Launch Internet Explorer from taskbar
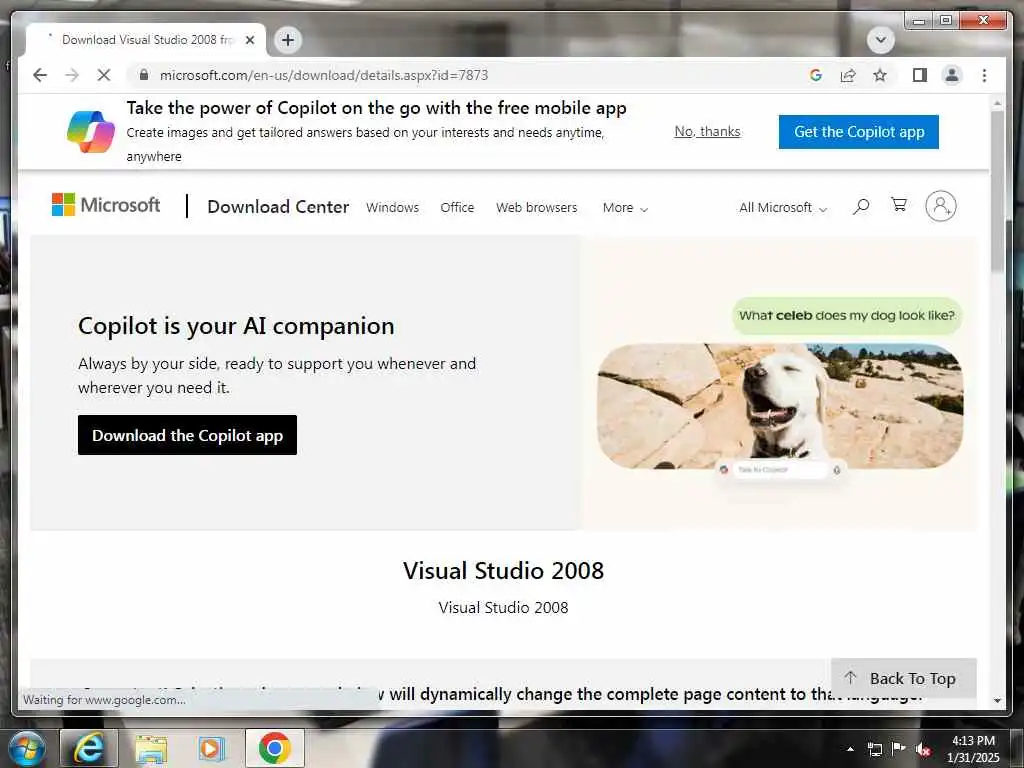 point(89,748)
